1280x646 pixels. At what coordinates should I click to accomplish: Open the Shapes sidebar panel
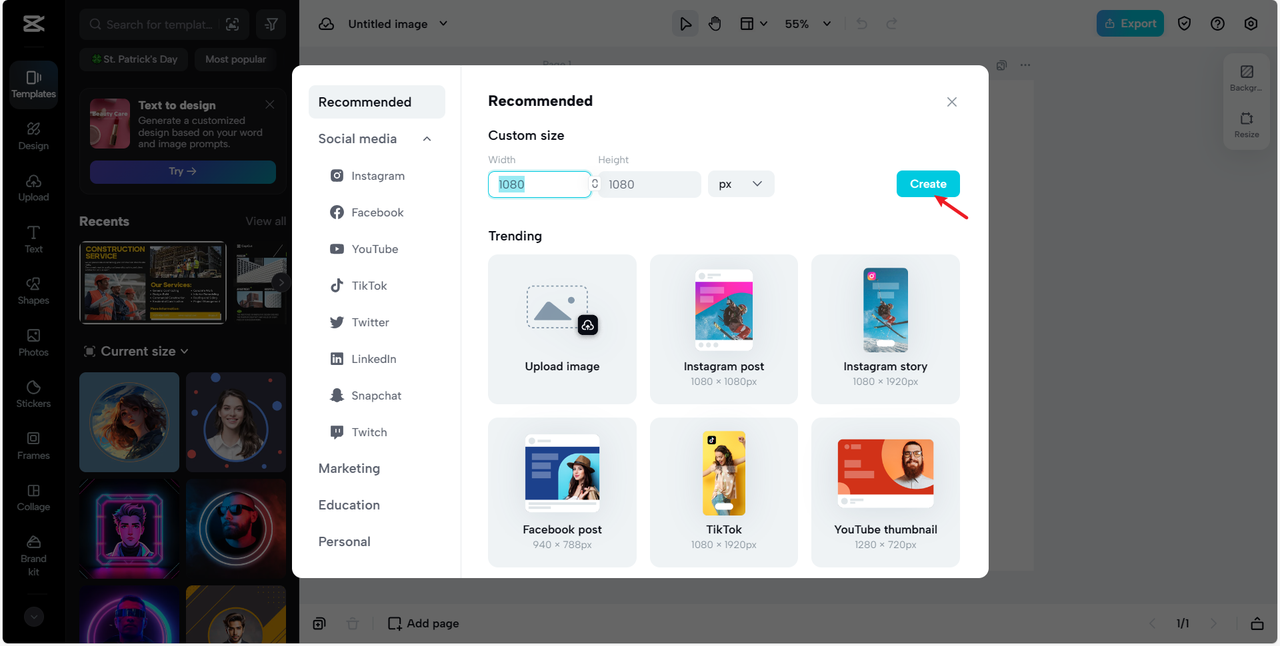coord(33,291)
